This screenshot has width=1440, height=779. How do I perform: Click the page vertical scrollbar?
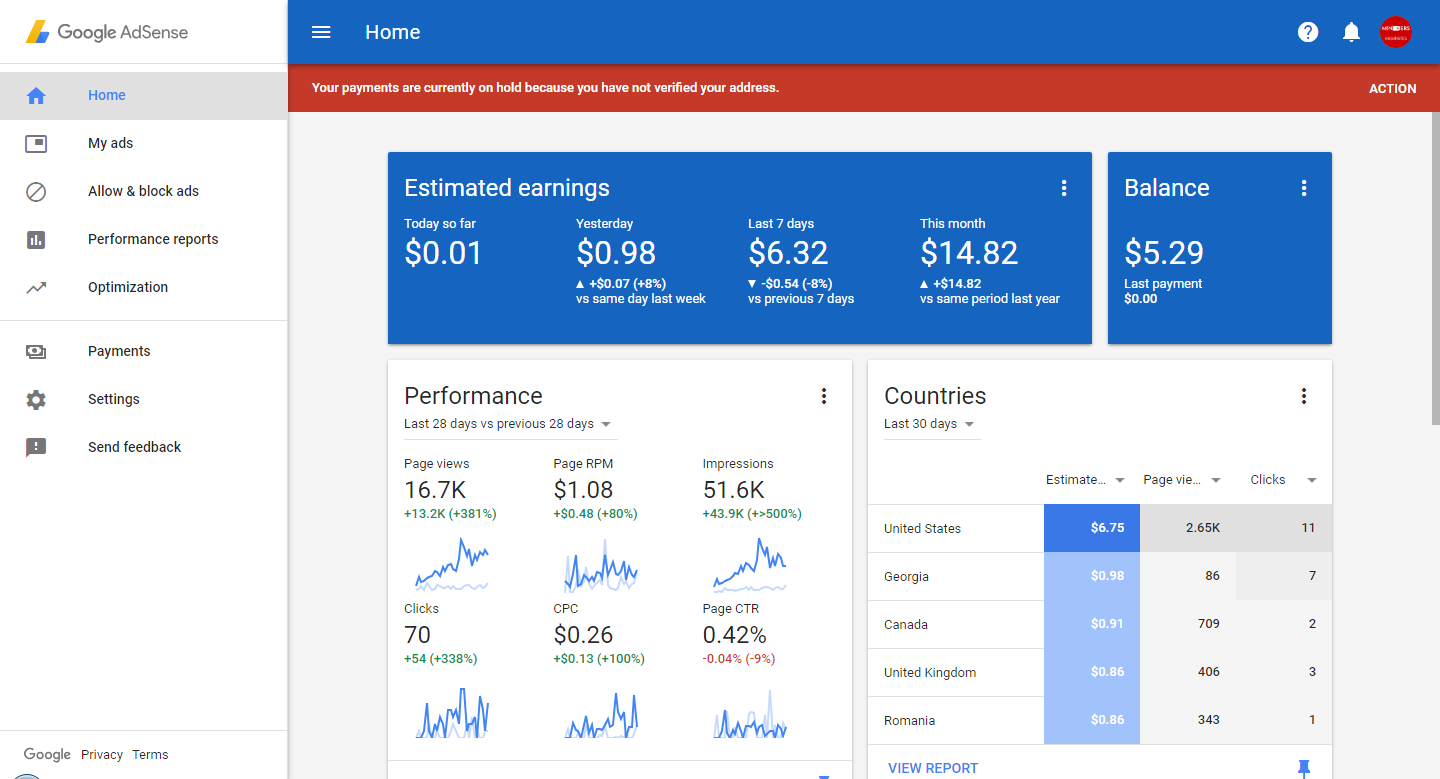pos(1435,270)
